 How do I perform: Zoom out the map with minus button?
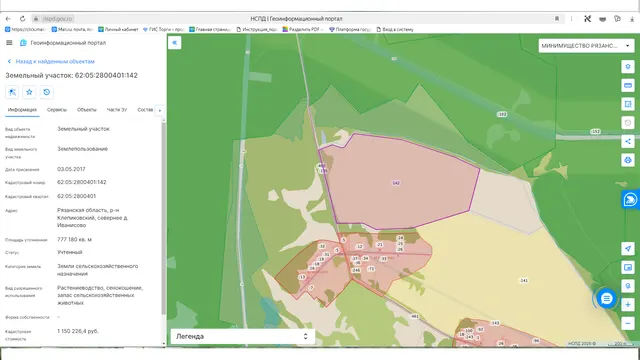click(x=628, y=323)
